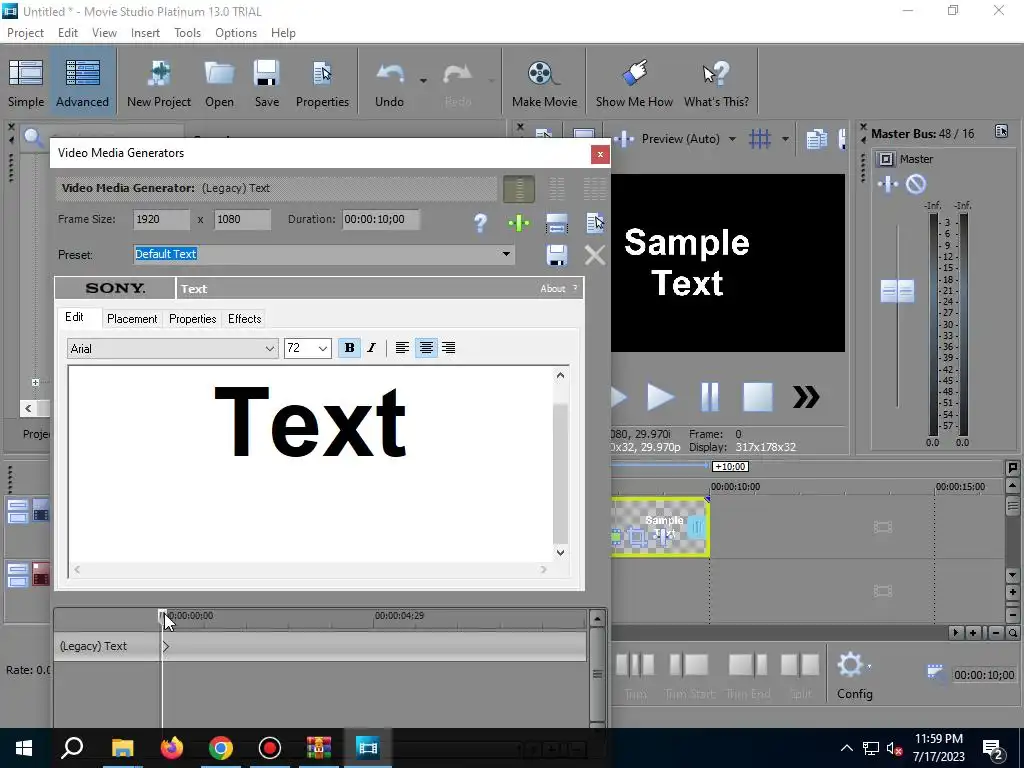Screen dimensions: 1024x768
Task: Click the Master automation disable icon
Action: pyautogui.click(x=916, y=185)
